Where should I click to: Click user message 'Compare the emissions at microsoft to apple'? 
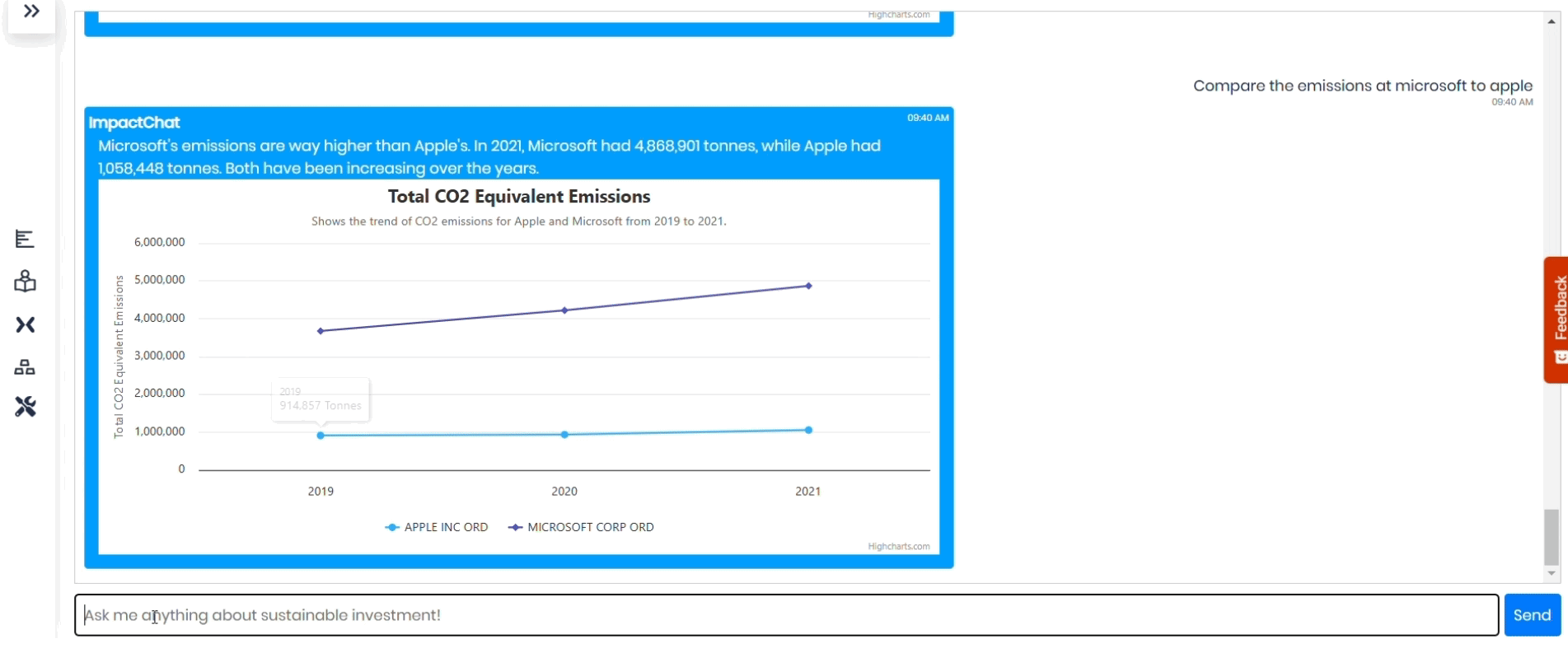pos(1363,86)
